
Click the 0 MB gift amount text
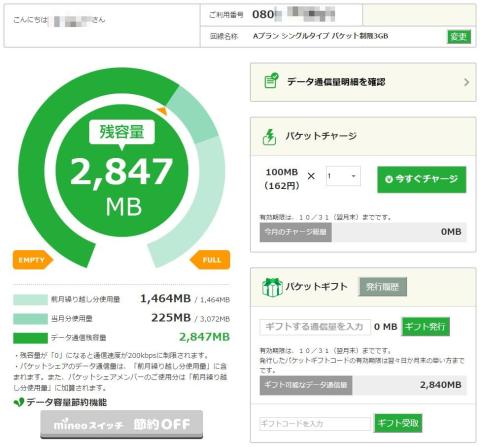(386, 327)
